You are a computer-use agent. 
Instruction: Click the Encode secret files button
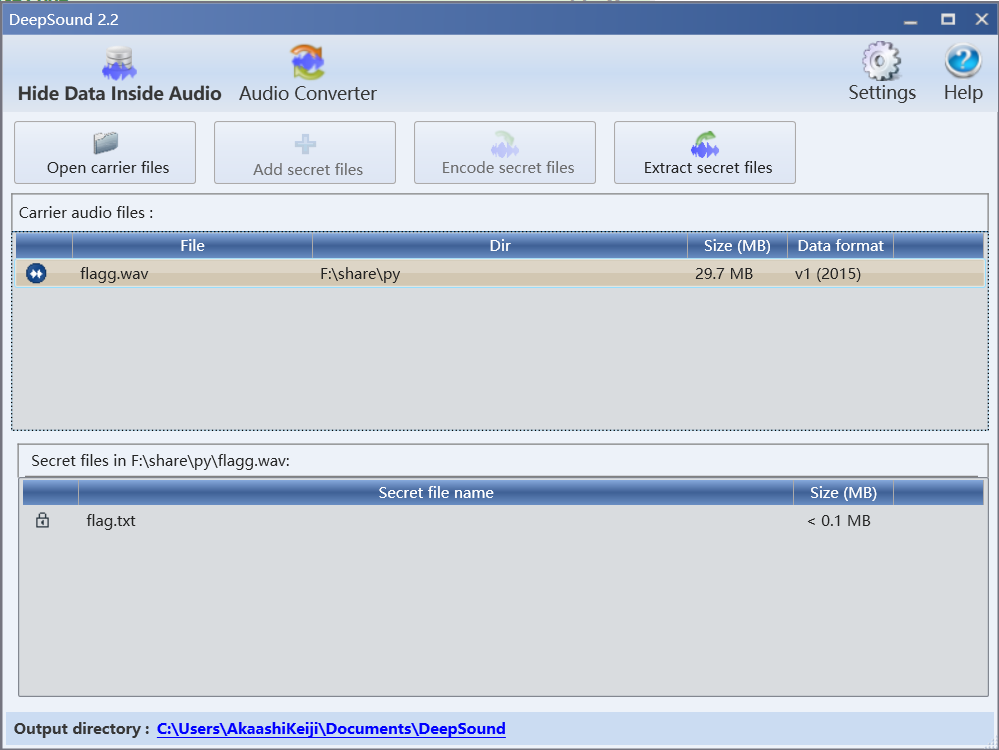click(505, 153)
